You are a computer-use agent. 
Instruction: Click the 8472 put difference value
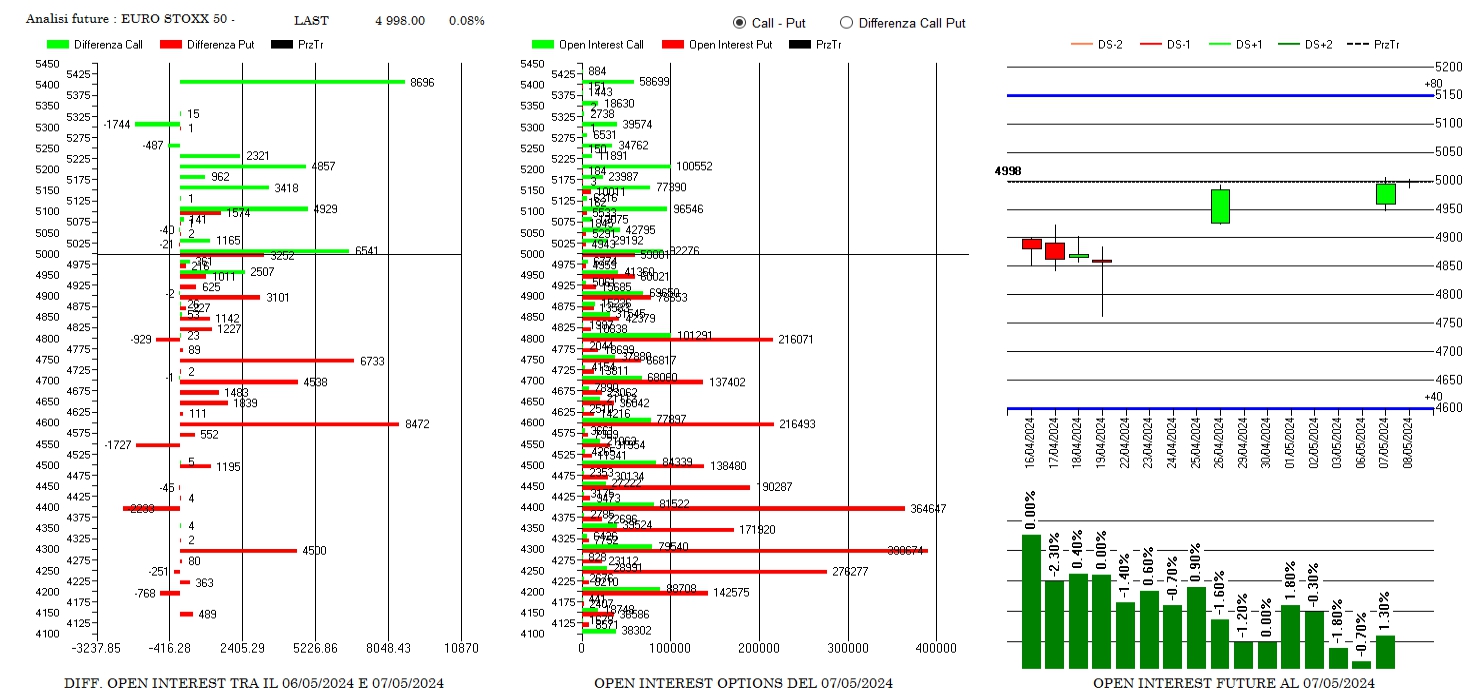417,424
